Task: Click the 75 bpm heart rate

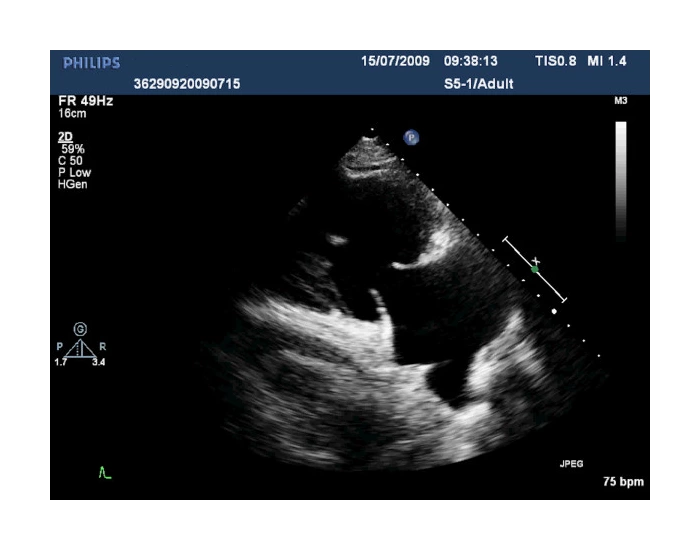Action: [x=623, y=482]
